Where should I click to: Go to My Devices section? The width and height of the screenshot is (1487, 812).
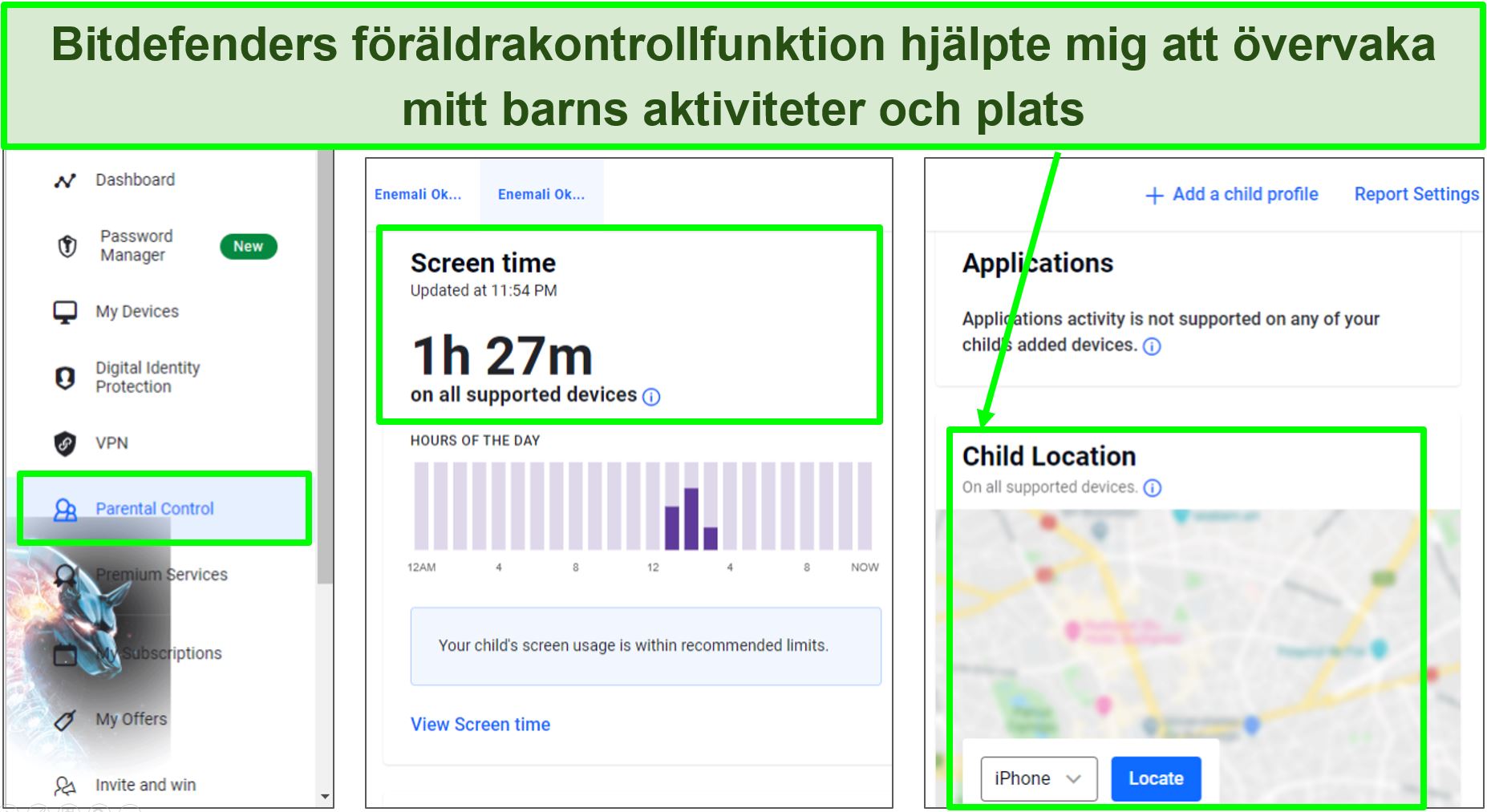pyautogui.click(x=137, y=311)
